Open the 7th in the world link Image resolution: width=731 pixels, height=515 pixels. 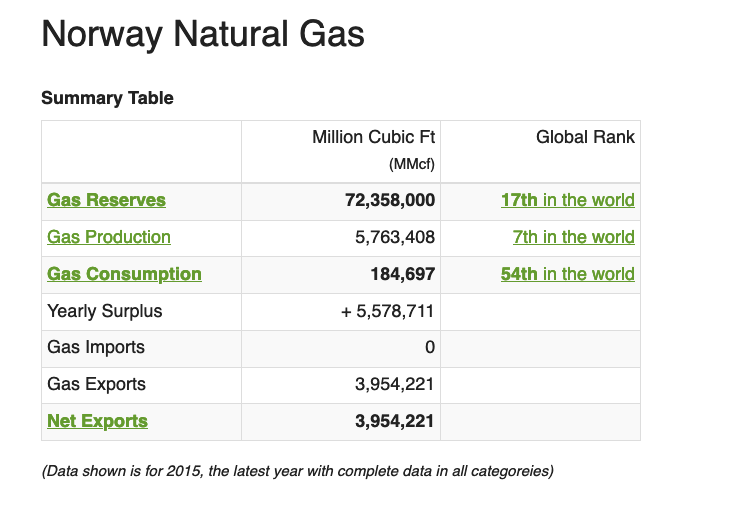click(x=573, y=237)
